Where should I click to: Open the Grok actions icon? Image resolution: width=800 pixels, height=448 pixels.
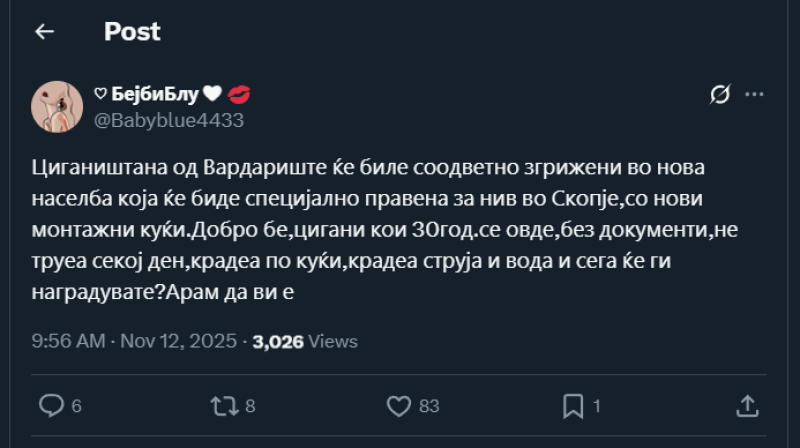(x=719, y=95)
